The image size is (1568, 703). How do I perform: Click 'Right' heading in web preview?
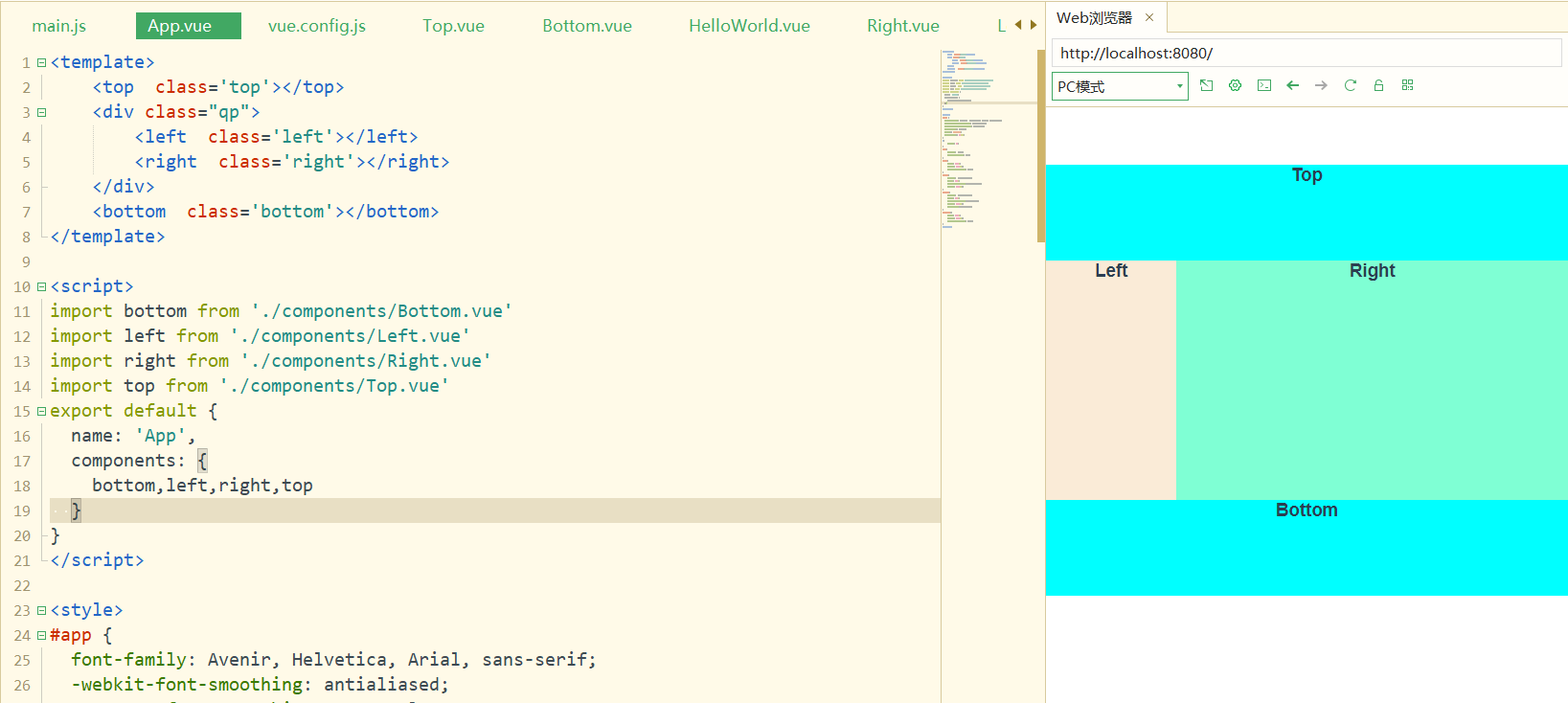[1372, 270]
